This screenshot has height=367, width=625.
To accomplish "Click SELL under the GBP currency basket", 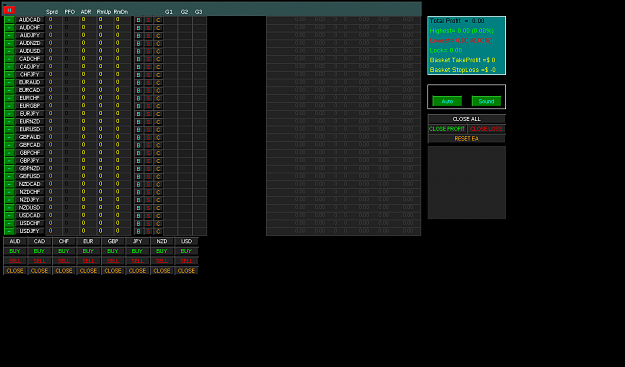I will 113,261.
